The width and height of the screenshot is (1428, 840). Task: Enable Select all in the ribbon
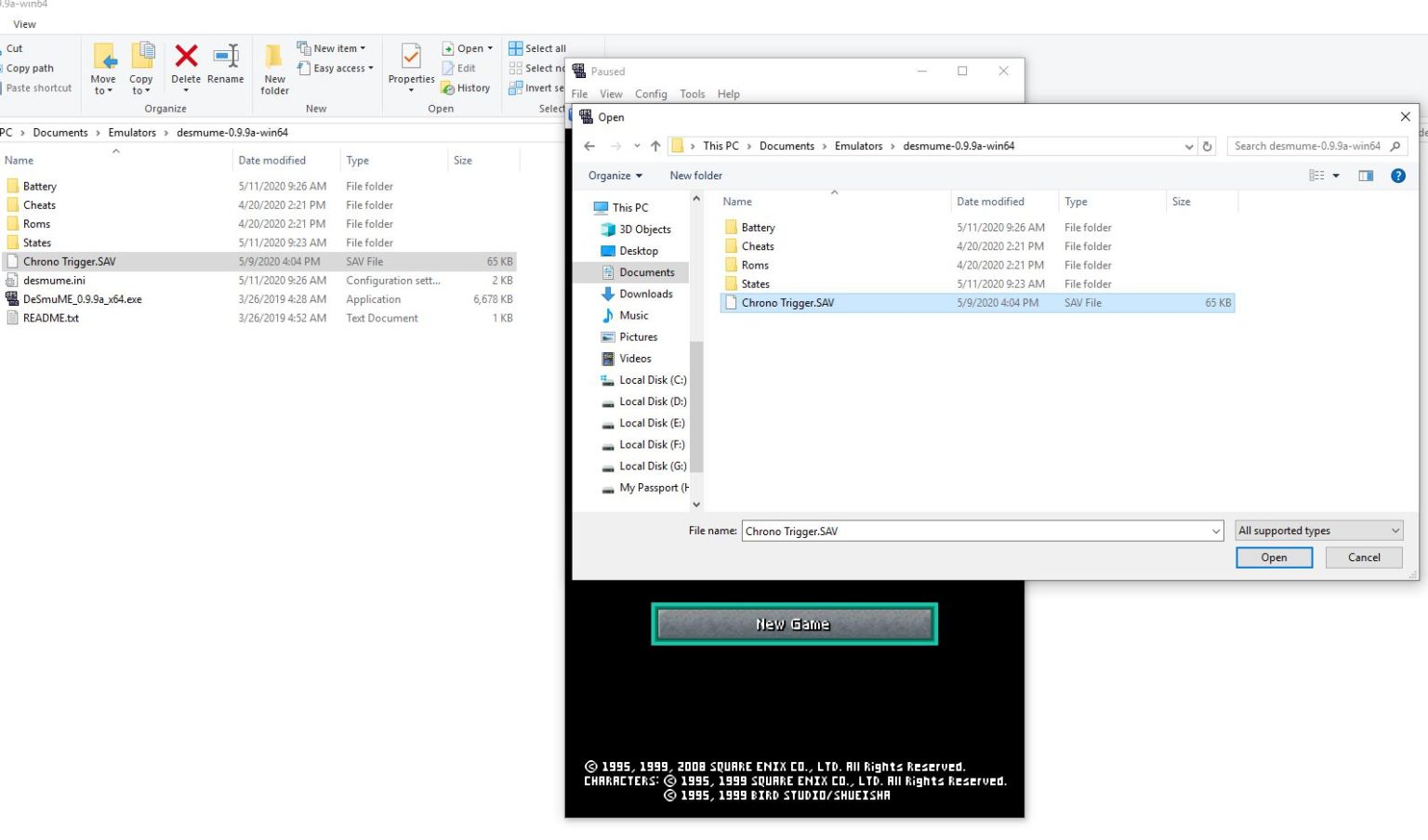click(538, 47)
